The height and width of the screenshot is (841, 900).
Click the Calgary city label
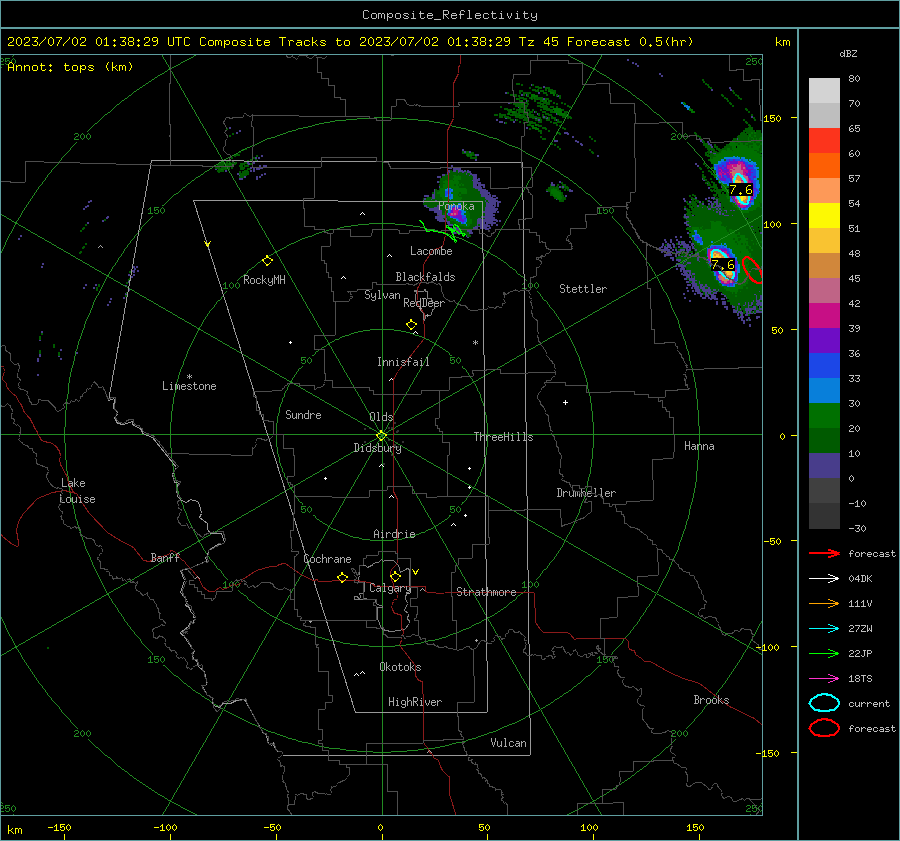coord(390,588)
